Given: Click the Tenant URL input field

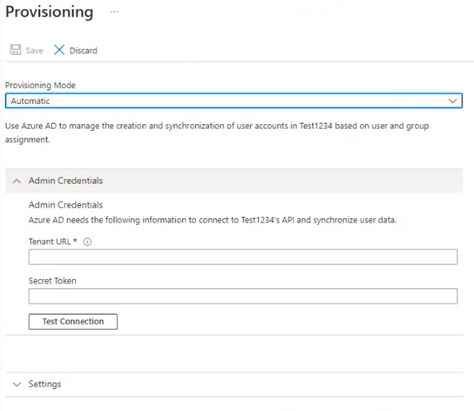Looking at the screenshot, I should [243, 257].
